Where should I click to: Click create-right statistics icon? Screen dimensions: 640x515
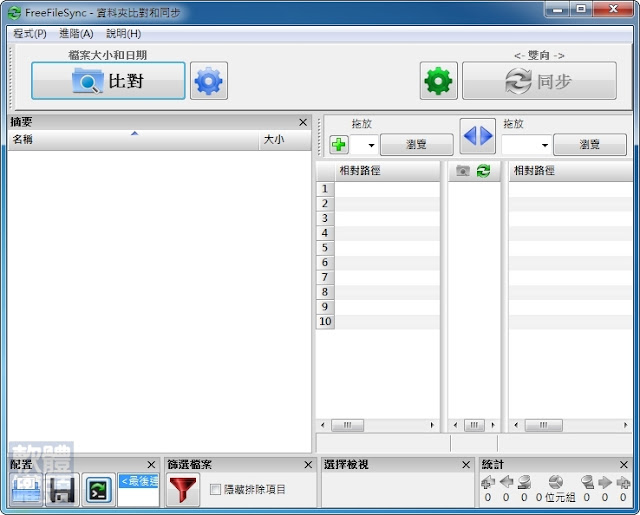click(623, 482)
